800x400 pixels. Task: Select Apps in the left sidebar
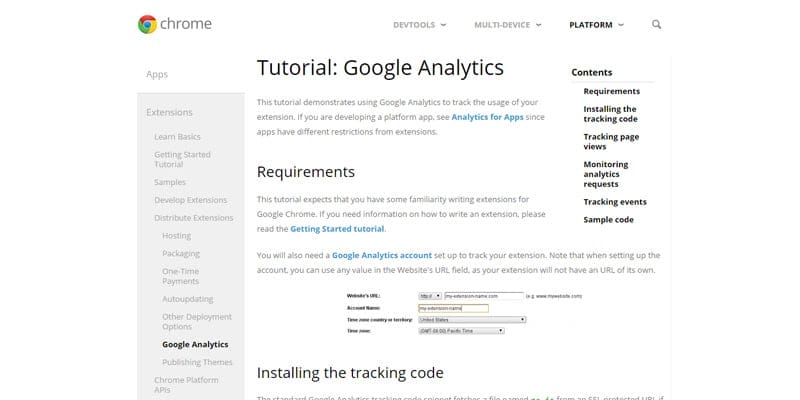pos(157,74)
